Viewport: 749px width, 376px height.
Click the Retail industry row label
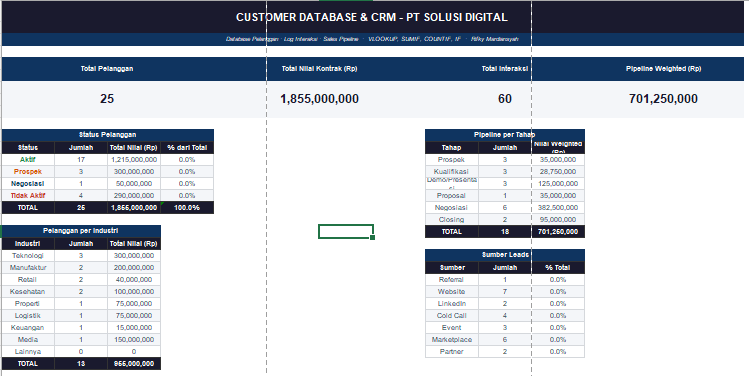pyautogui.click(x=28, y=279)
